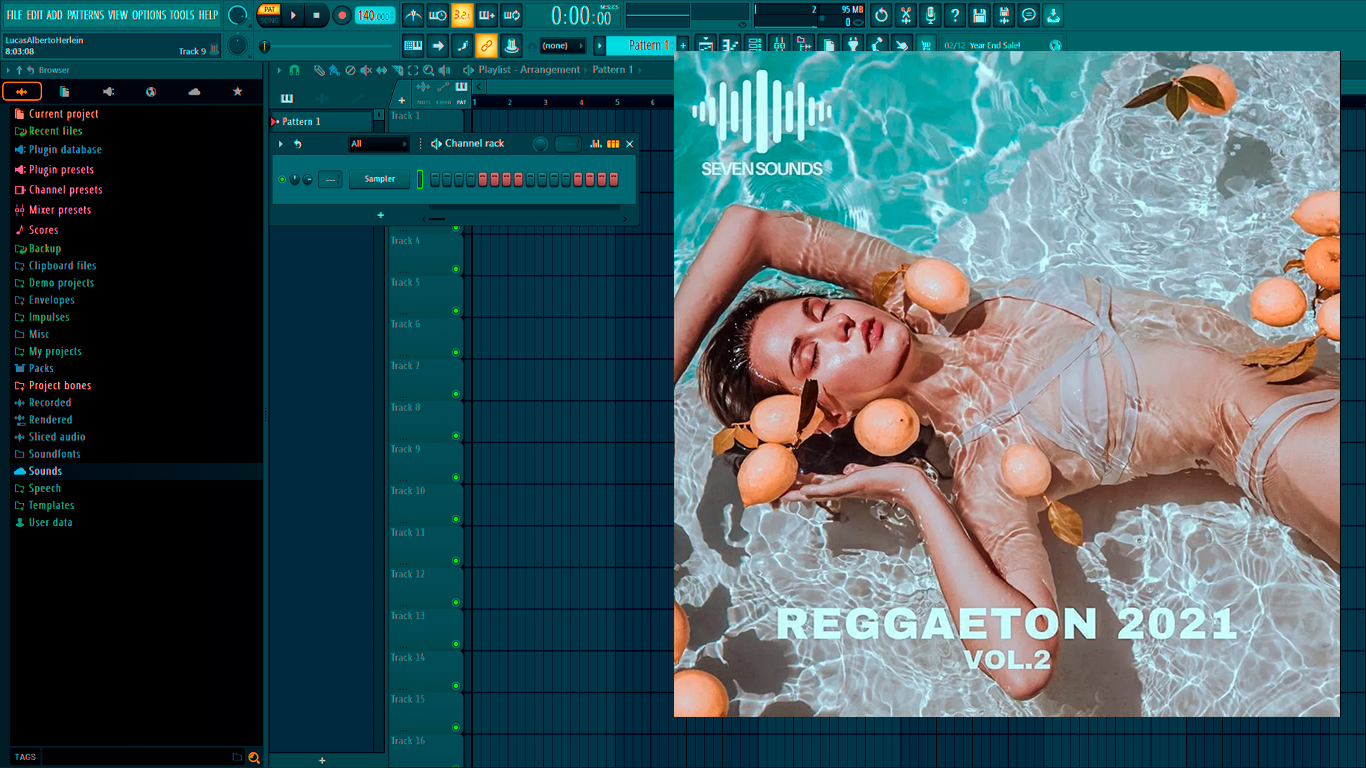Toggle the metronome icon
This screenshot has width=1366, height=768.
(x=413, y=15)
